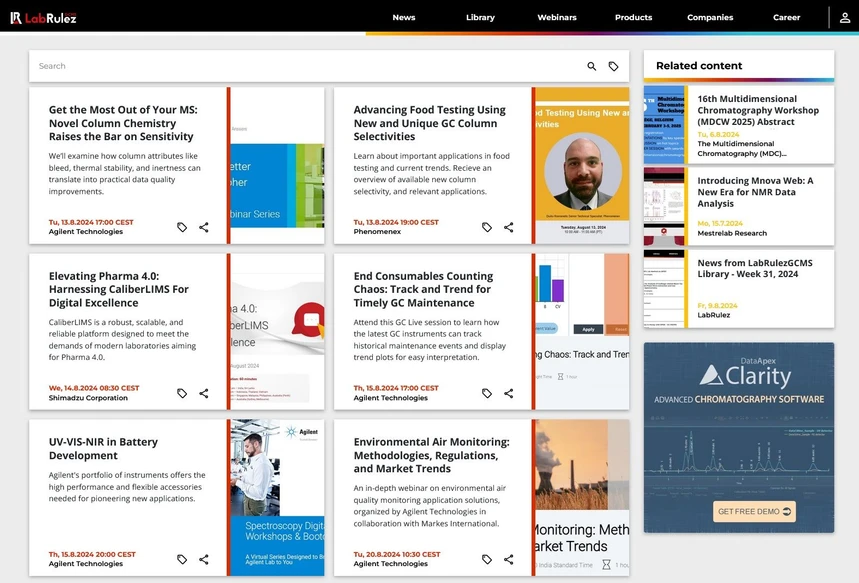This screenshot has height=583, width=859.
Task: Click the Environmental Air Monitoring smokestack image
Action: click(582, 498)
